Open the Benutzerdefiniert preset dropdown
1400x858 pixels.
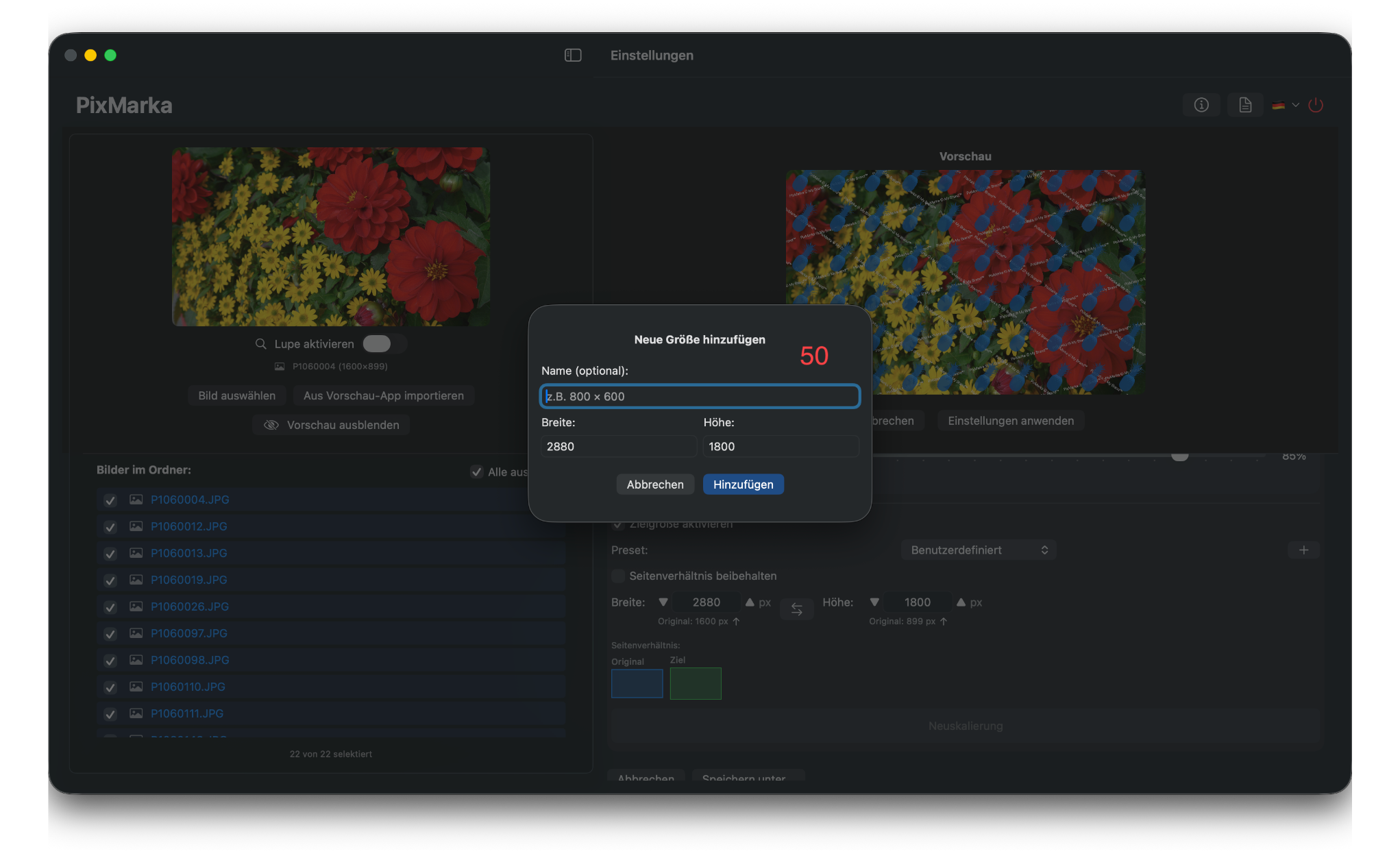(978, 550)
